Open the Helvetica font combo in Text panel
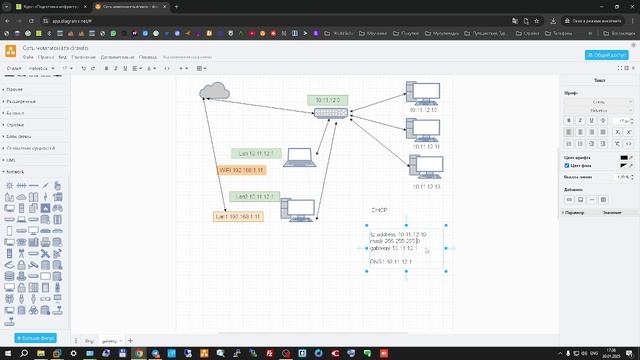Screen dimensions: 640x360 599,110
